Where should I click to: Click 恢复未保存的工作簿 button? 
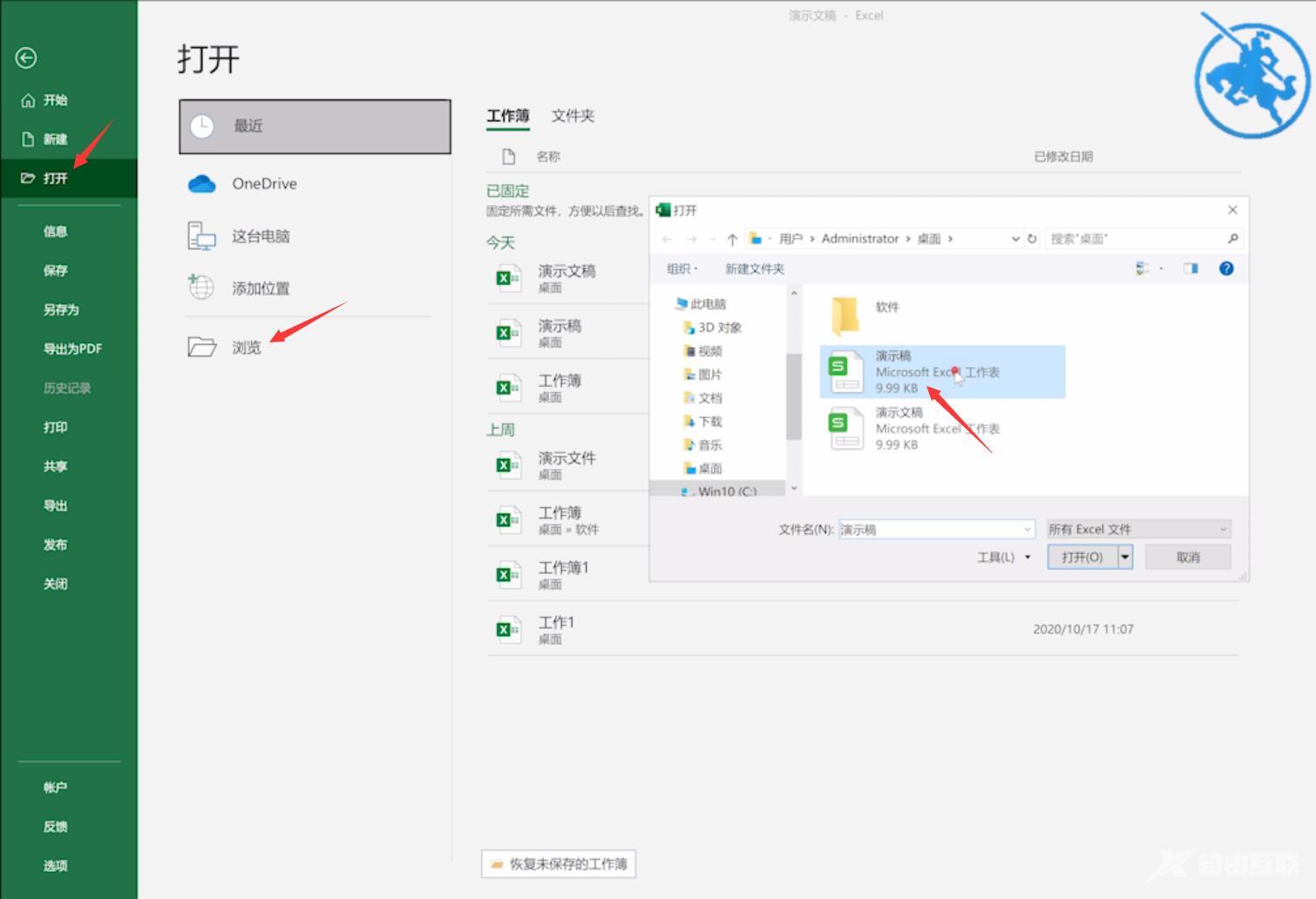pos(559,864)
